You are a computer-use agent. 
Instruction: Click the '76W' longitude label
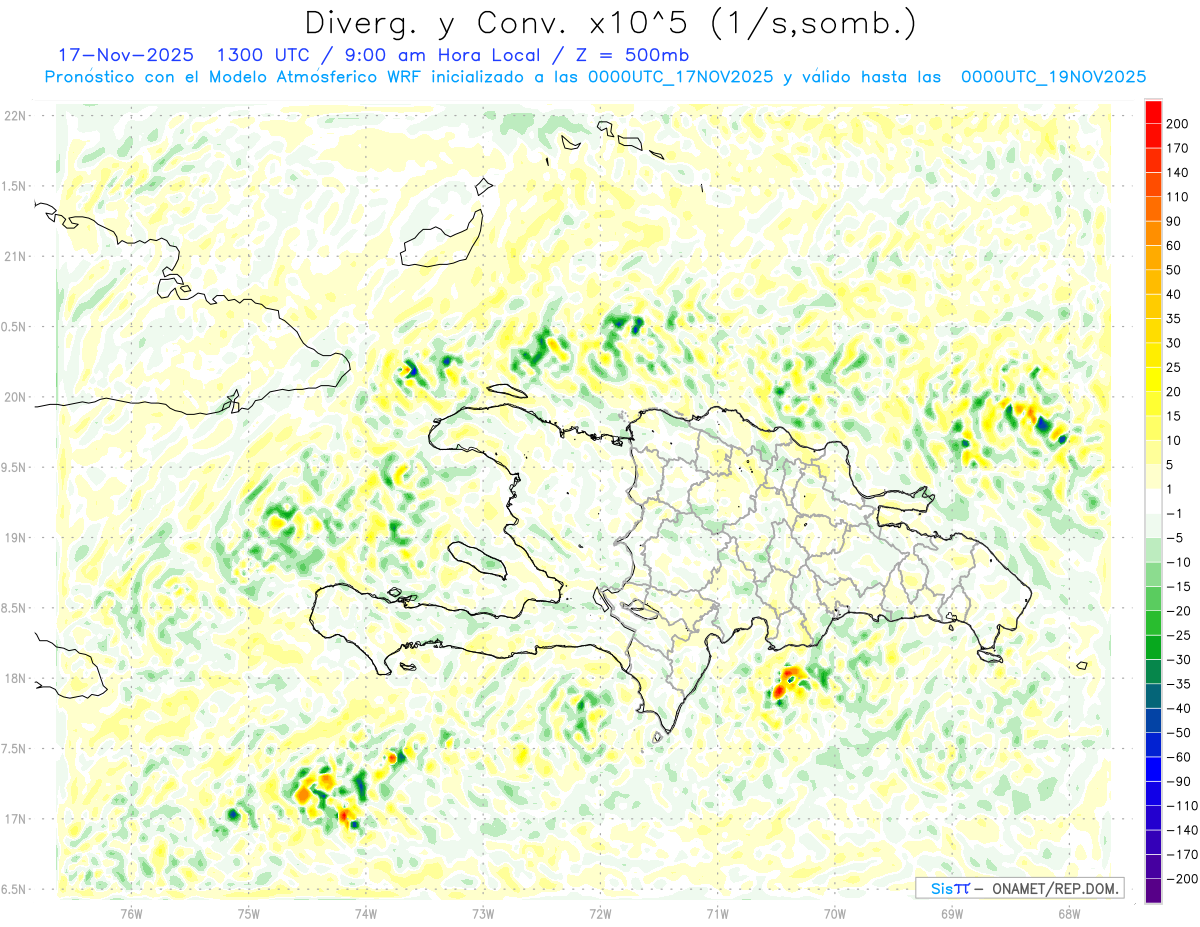131,913
